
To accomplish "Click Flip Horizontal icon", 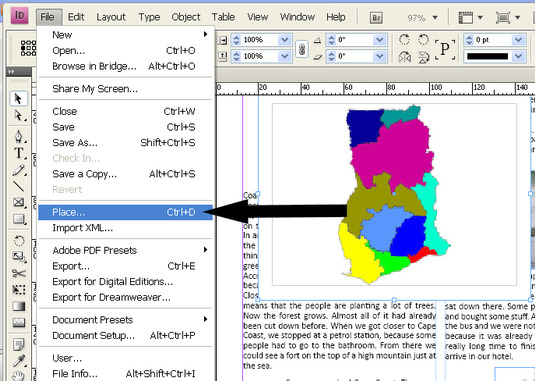I will coord(405,57).
